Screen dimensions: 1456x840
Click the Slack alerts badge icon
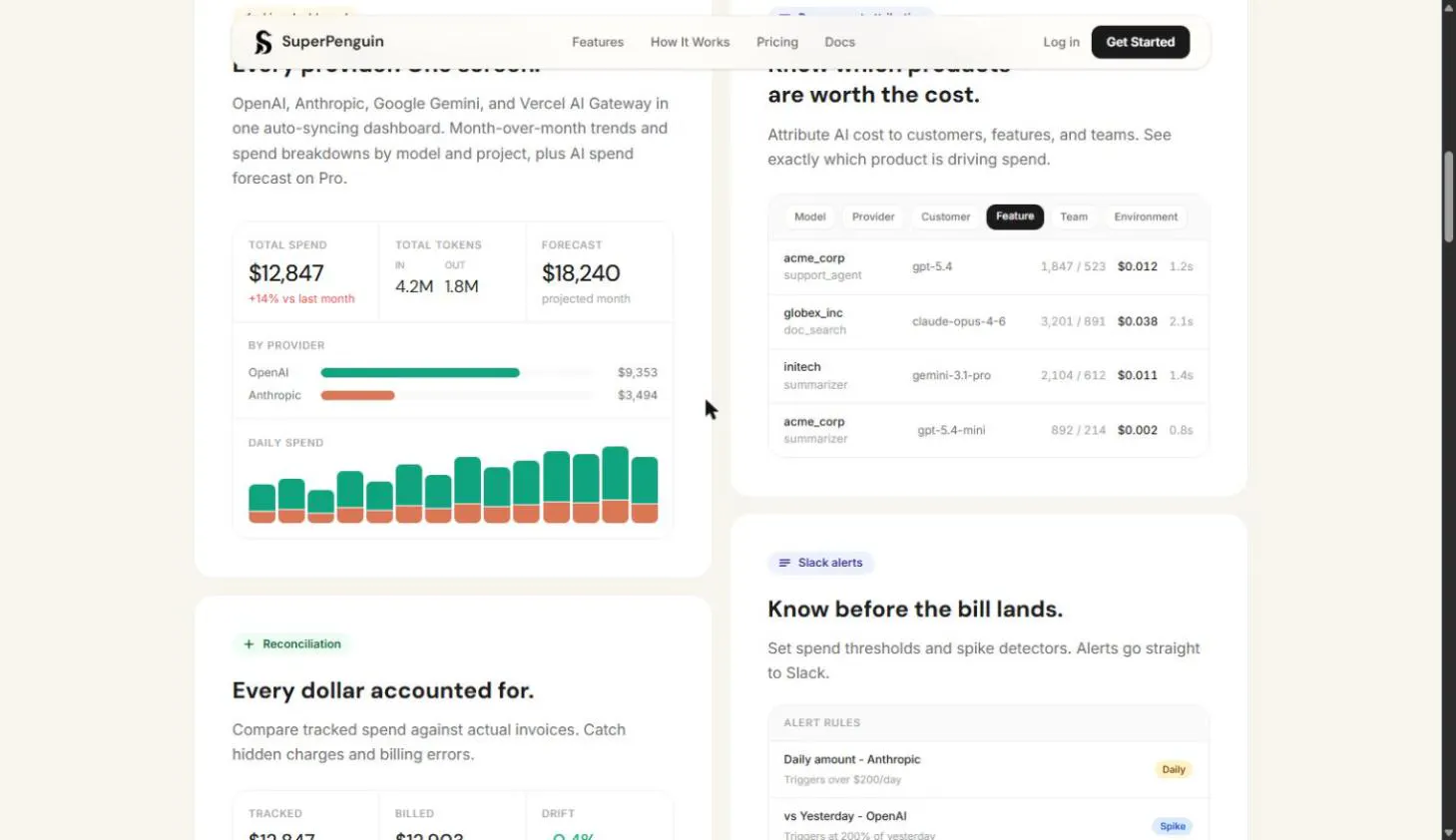(784, 563)
